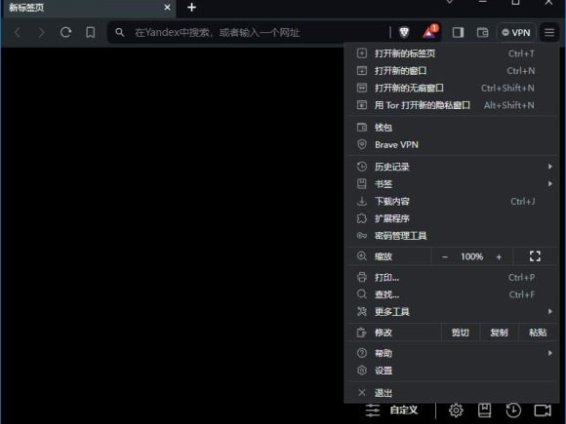Reload the page with refresh icon
566x424 pixels.
click(x=66, y=32)
